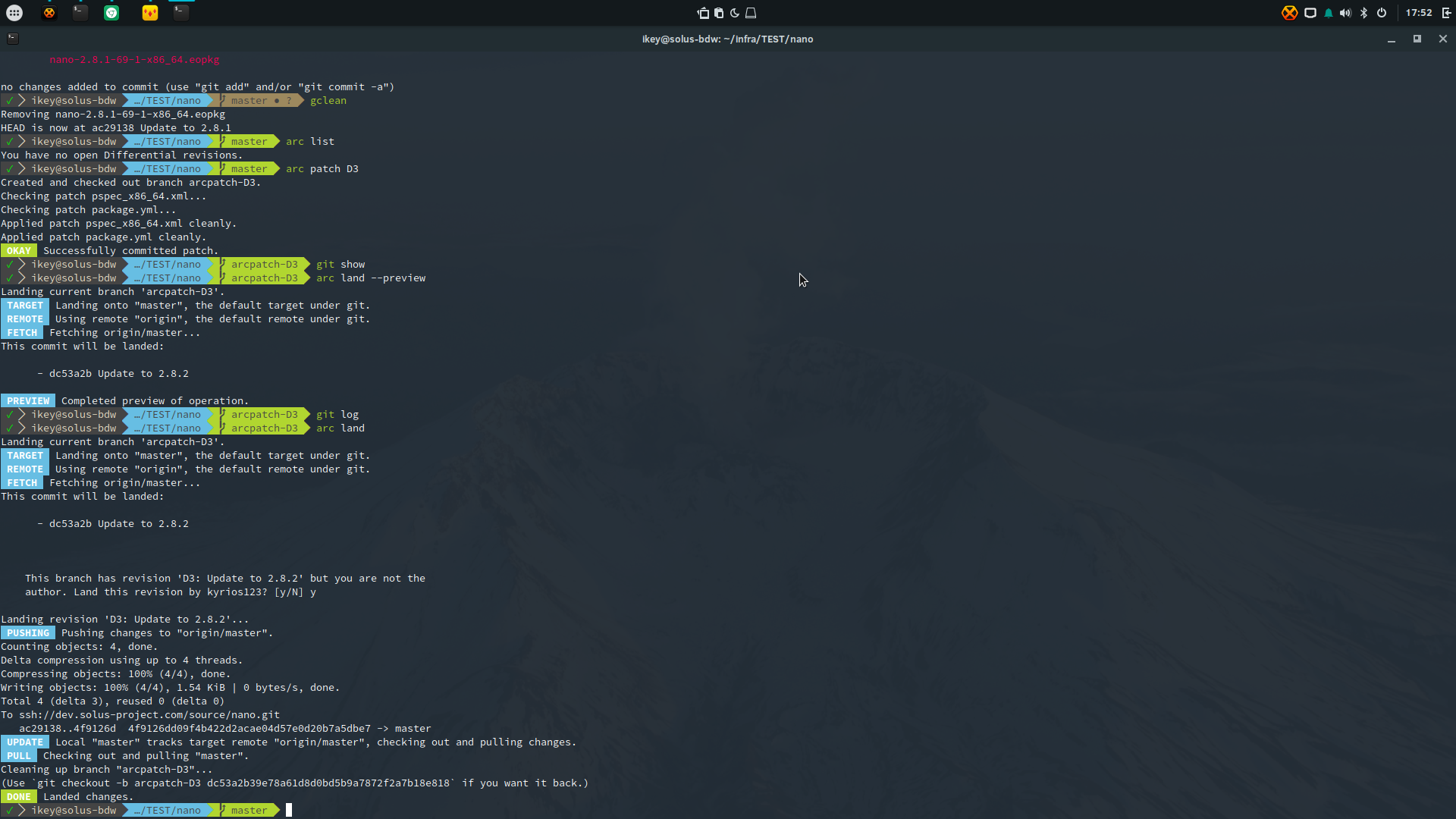The image size is (1456, 819).
Task: Click 'Cleaning up branch "arcpatch-D3"...' line
Action: pos(107,770)
